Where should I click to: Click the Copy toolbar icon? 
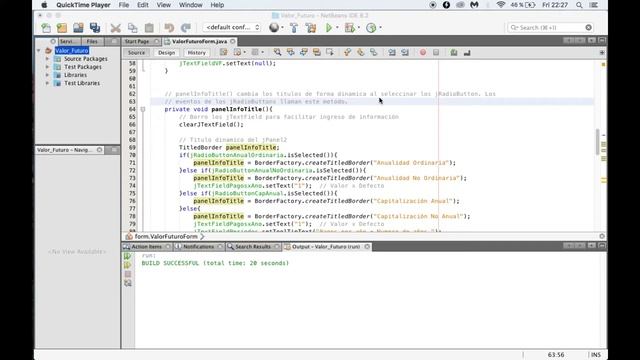[133, 28]
